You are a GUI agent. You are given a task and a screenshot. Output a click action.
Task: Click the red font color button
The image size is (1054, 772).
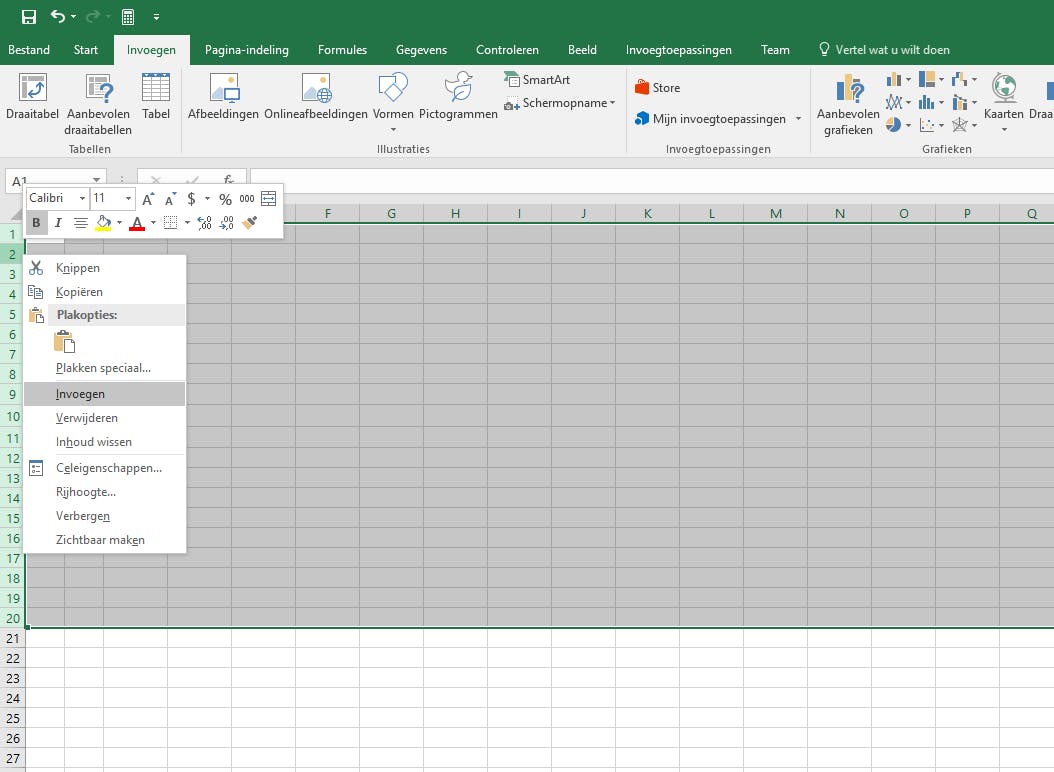pos(137,223)
